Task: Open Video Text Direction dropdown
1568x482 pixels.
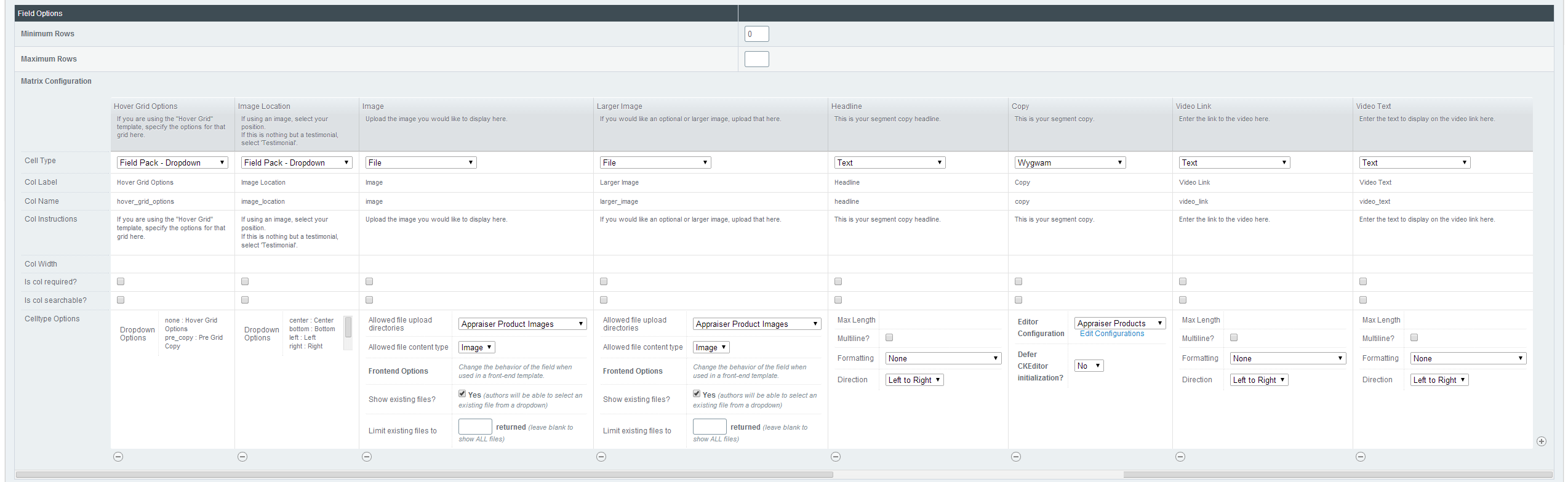Action: tap(1439, 380)
